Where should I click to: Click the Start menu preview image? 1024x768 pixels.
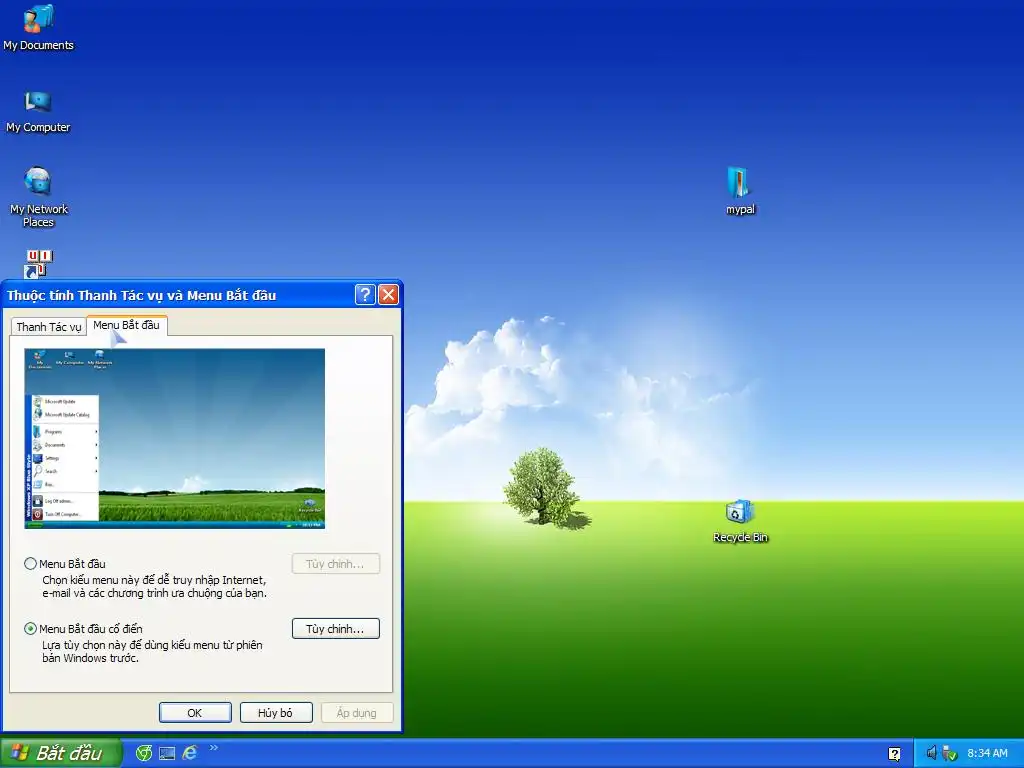[x=174, y=438]
